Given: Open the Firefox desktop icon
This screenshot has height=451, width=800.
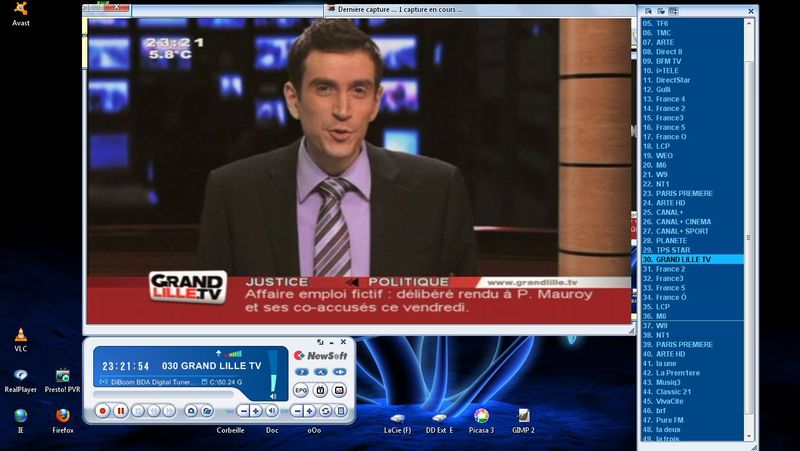Looking at the screenshot, I should tap(63, 421).
